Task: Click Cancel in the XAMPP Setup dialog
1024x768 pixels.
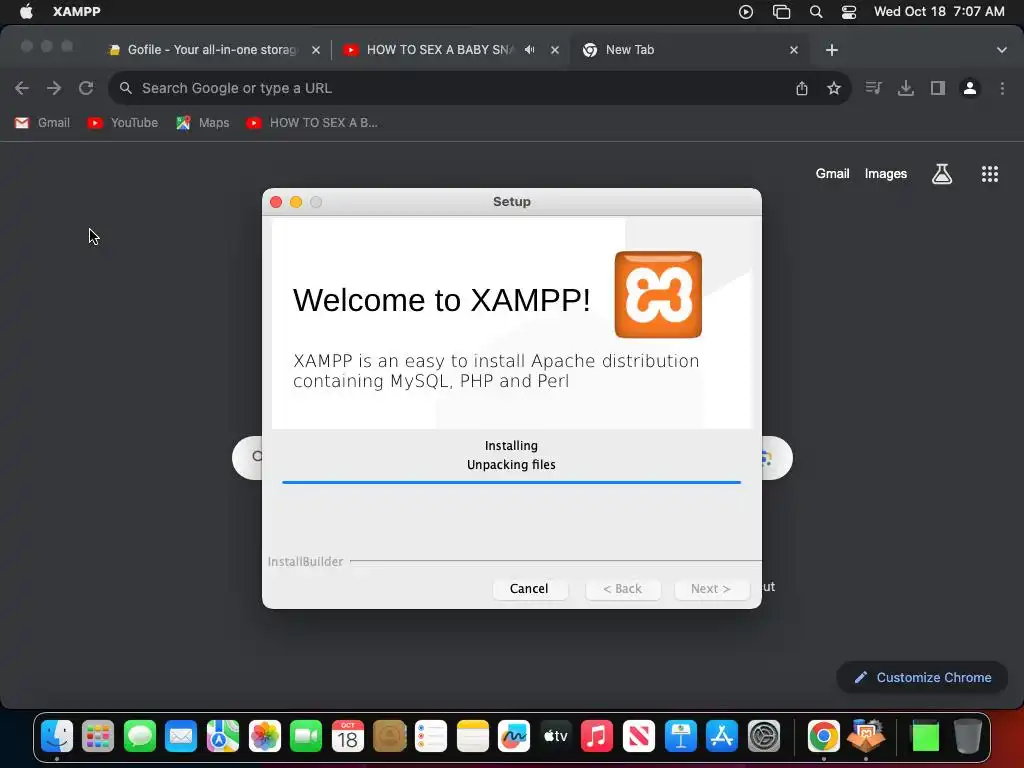Action: pos(529,588)
